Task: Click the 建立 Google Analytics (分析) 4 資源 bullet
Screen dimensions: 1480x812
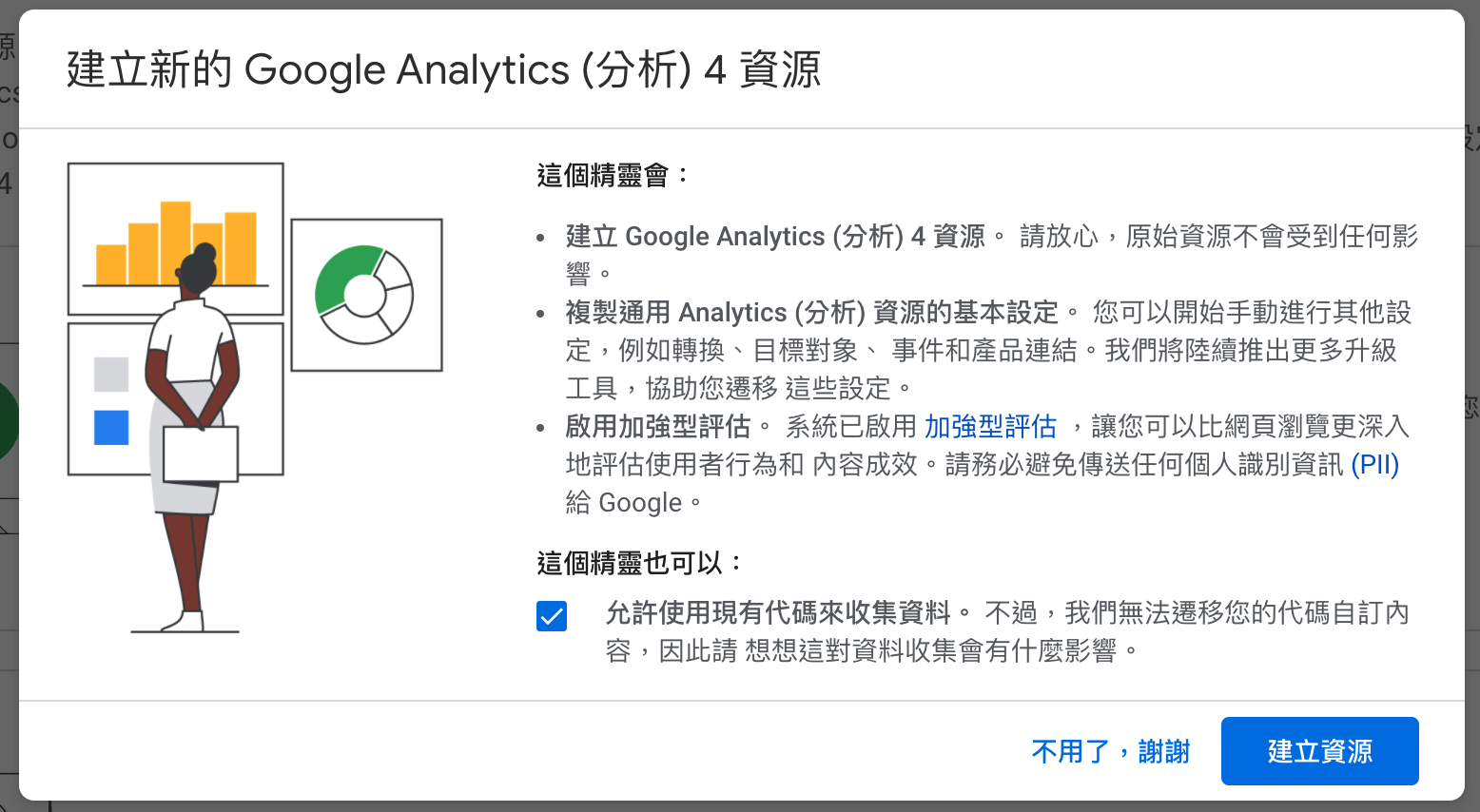Action: point(775,237)
